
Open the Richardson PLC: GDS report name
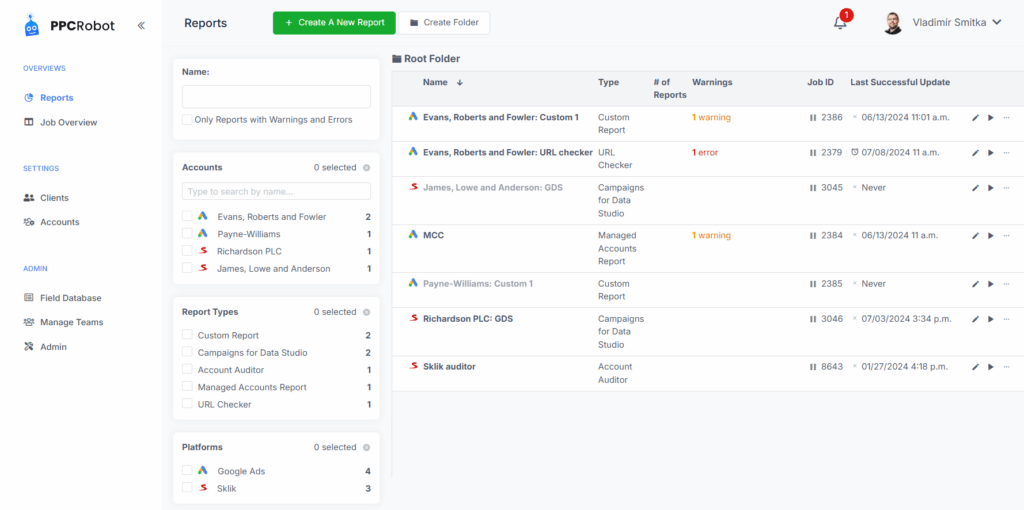pos(468,319)
